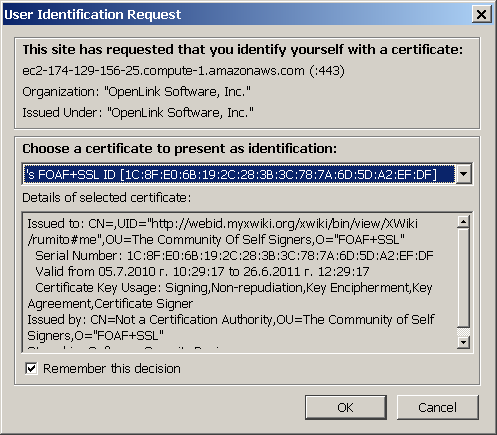Click the scrollbar track below the thumb

pyautogui.click(x=463, y=332)
